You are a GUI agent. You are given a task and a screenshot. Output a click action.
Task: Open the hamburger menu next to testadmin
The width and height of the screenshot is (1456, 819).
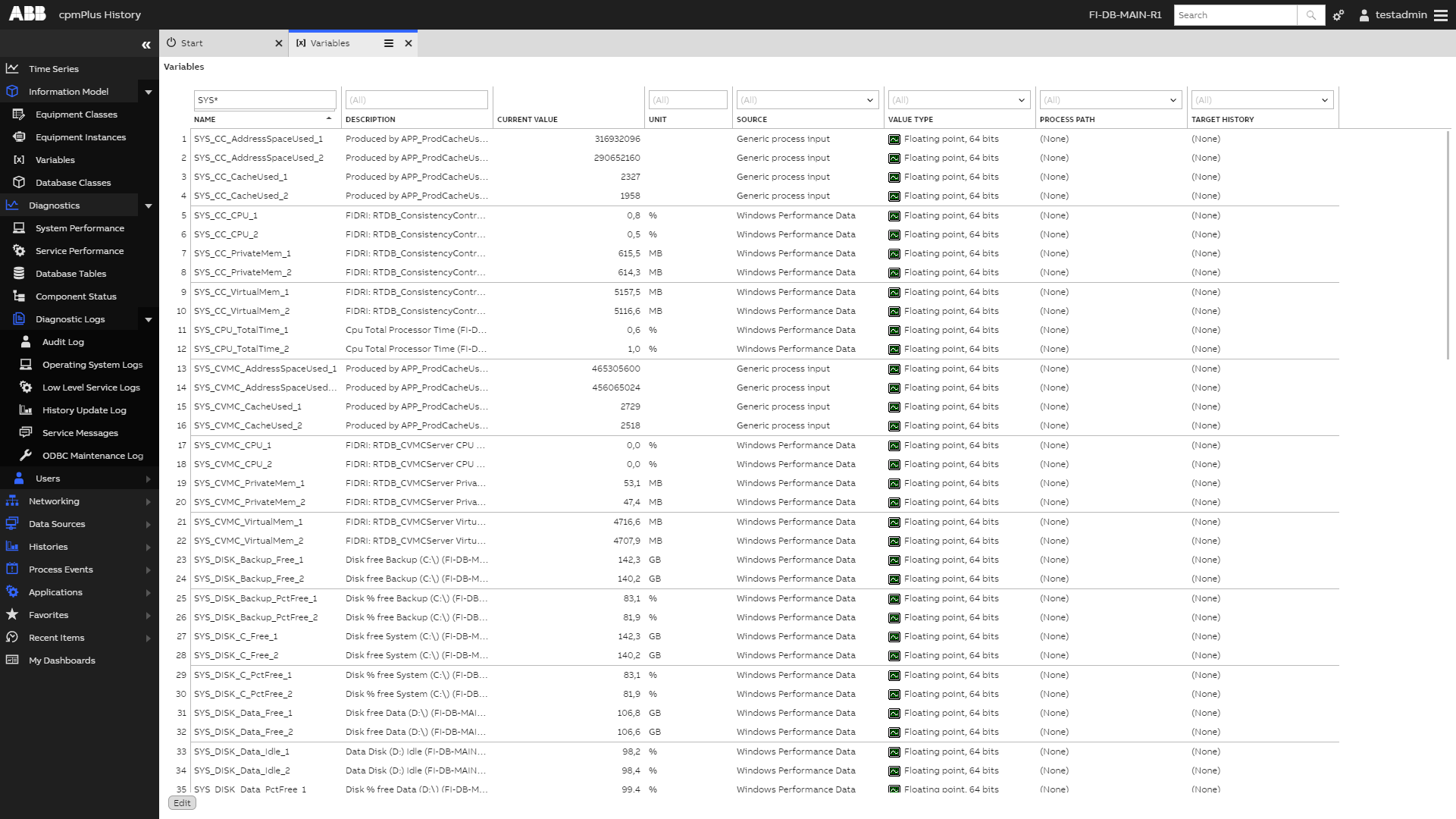click(x=1441, y=15)
